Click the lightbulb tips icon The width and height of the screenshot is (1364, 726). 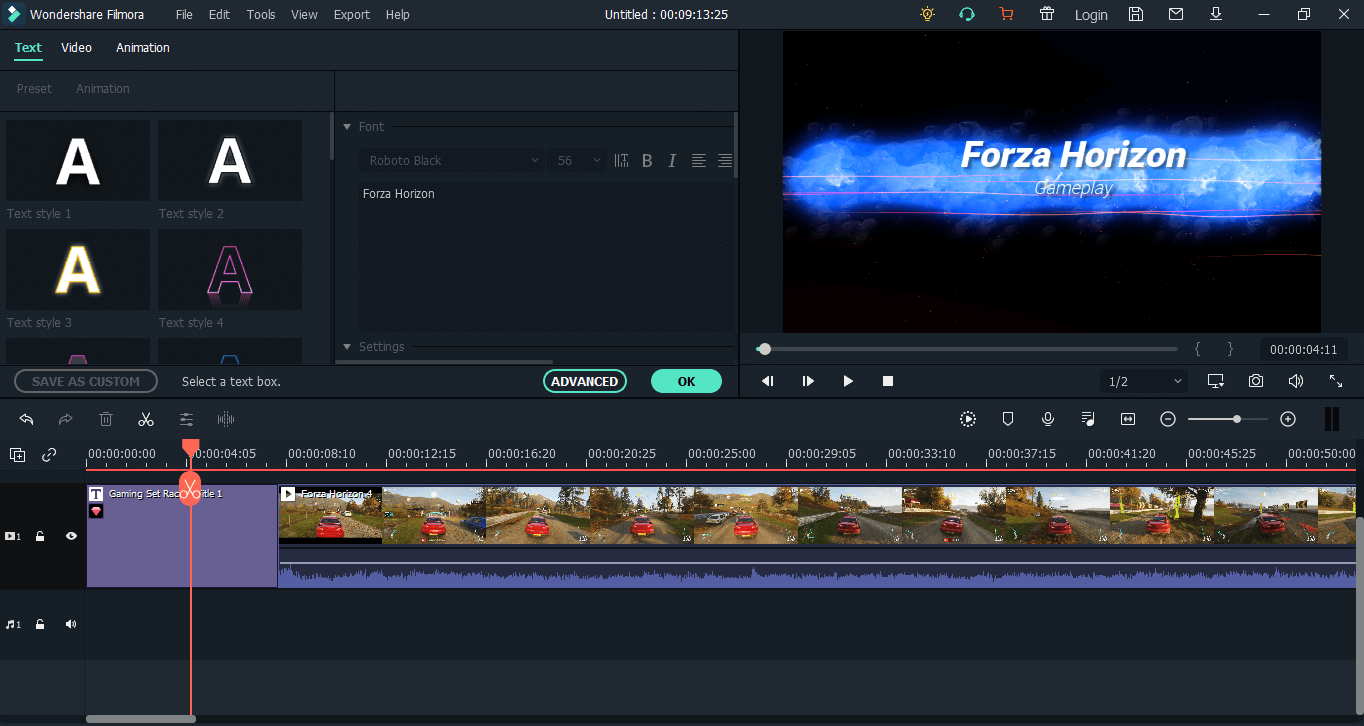tap(928, 14)
